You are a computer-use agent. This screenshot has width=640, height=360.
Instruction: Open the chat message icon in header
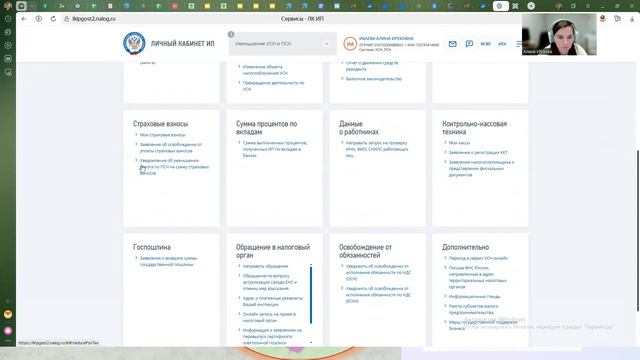click(x=469, y=44)
